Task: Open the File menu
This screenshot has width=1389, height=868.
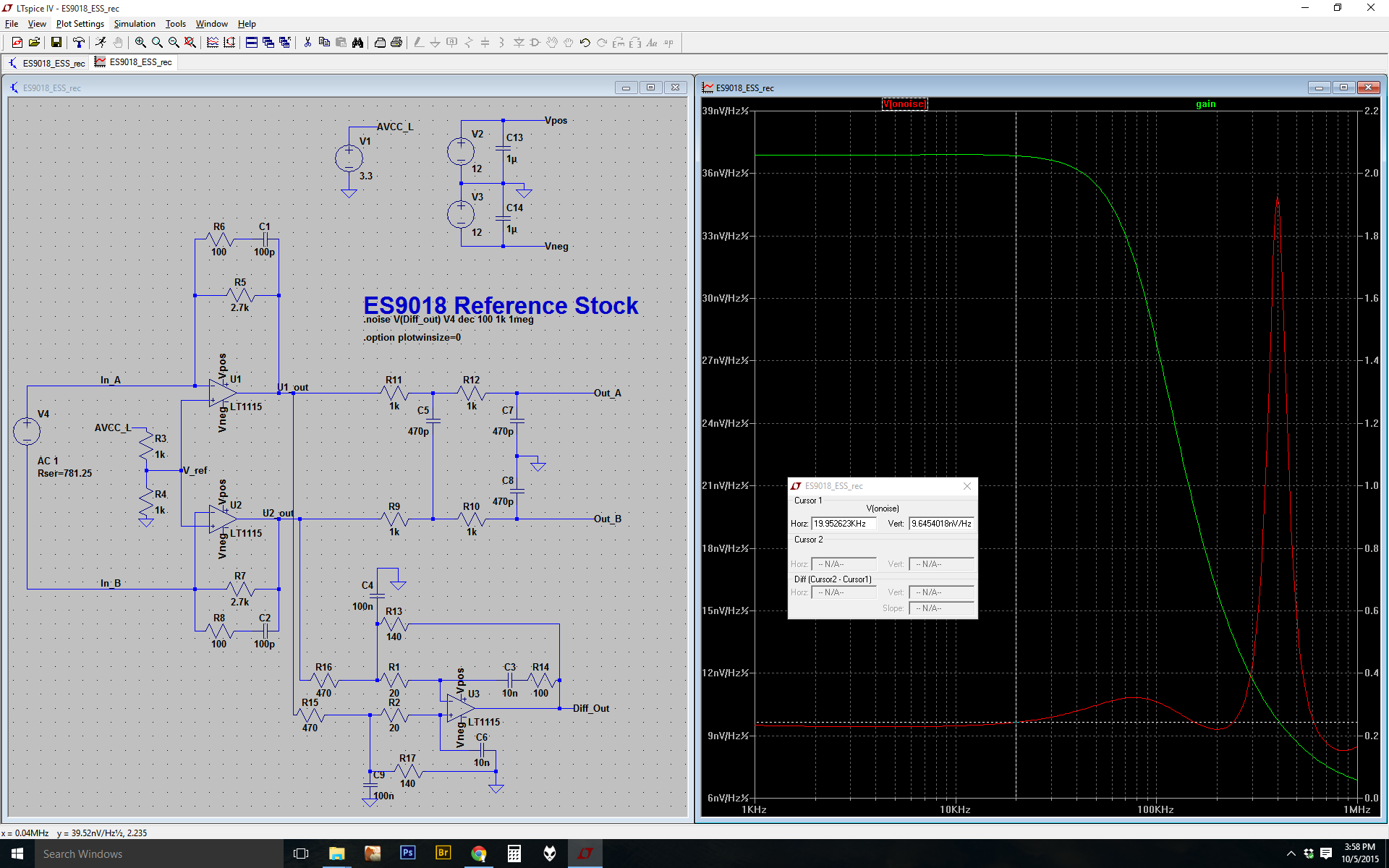Action: tap(12, 24)
